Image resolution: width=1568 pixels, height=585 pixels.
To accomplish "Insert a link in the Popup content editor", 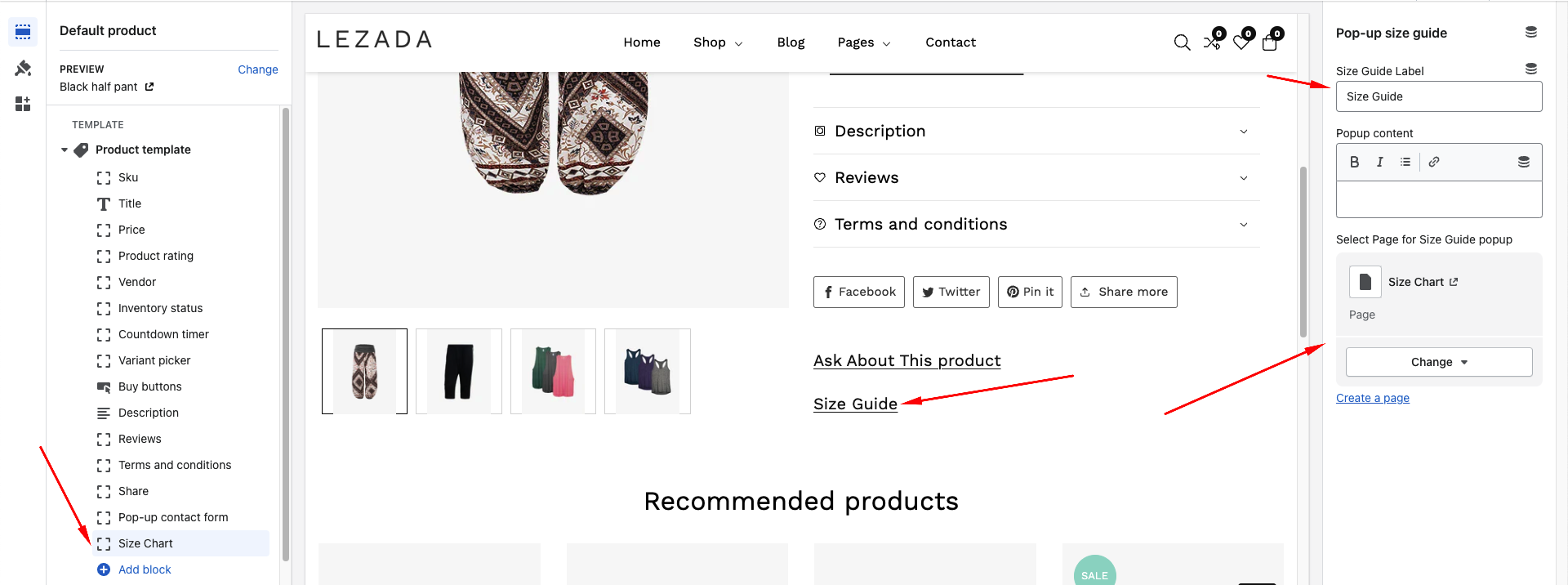I will (x=1433, y=161).
